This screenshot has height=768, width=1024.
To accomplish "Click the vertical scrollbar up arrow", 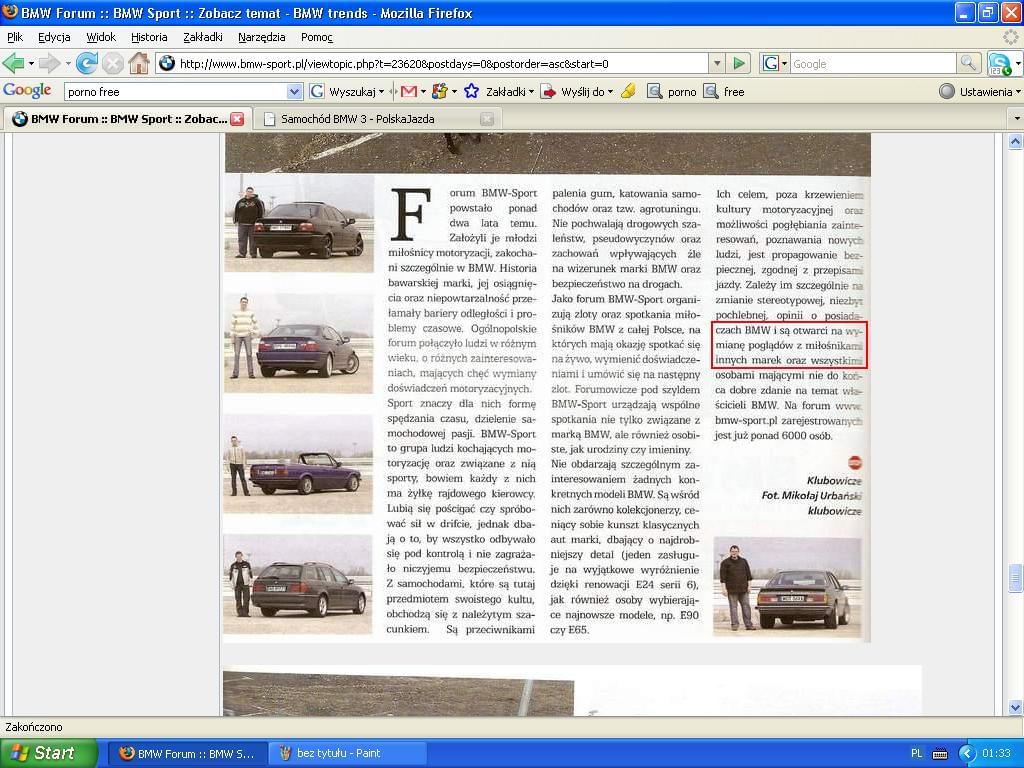I will 1015,142.
